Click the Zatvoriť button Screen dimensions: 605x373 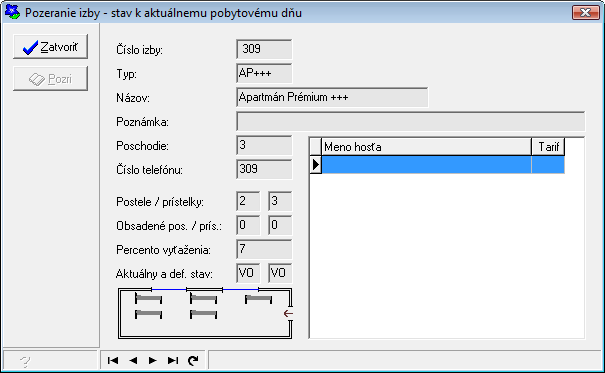(50, 47)
